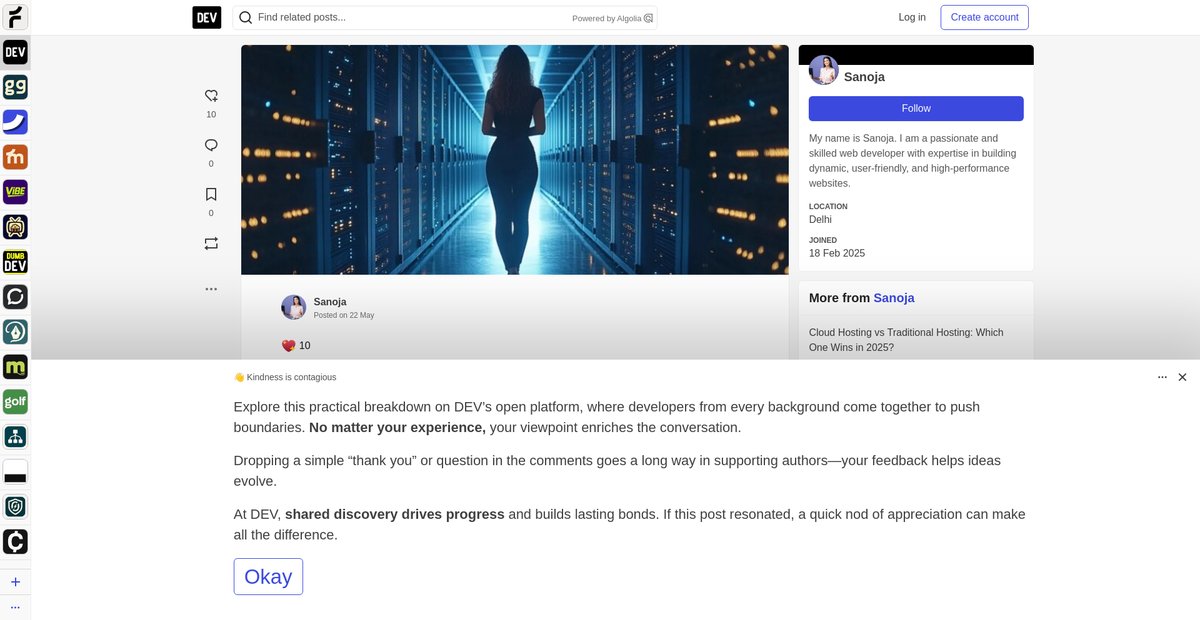Open the VIBE community icon
This screenshot has width=1200, height=620.
15,192
